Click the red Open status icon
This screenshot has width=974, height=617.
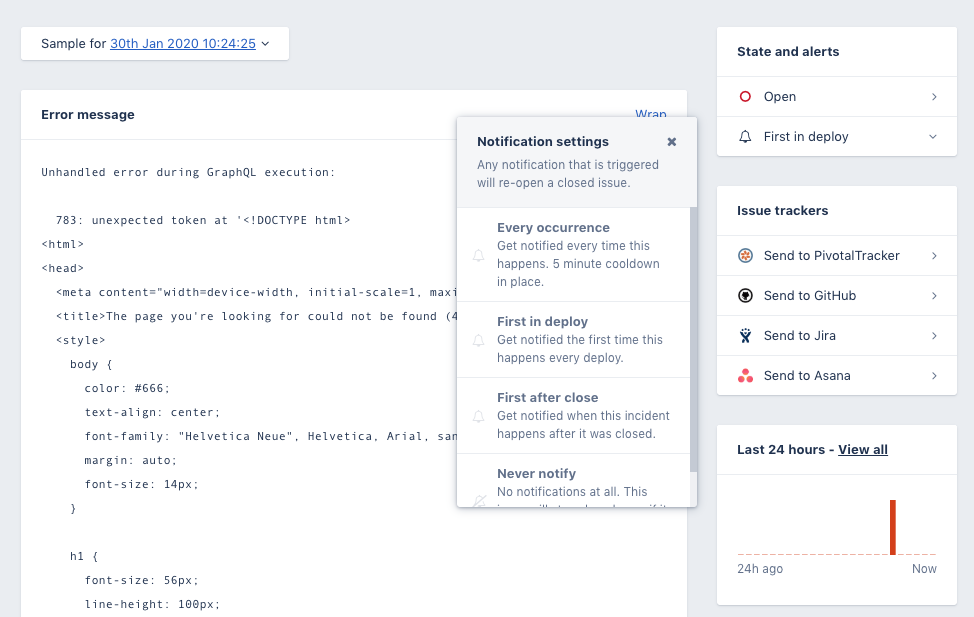click(x=744, y=96)
